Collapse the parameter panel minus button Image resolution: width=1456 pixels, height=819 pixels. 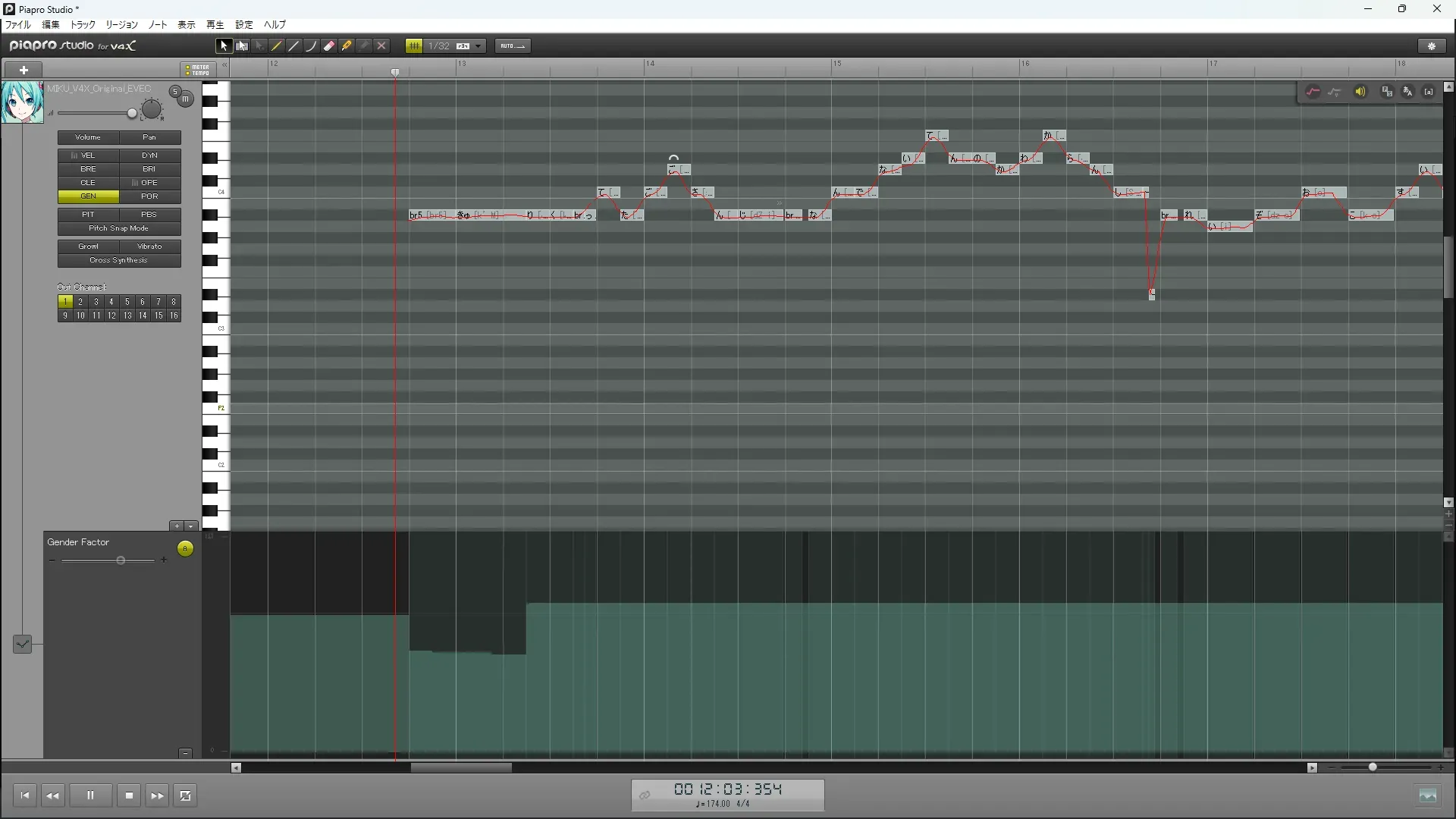tap(185, 753)
